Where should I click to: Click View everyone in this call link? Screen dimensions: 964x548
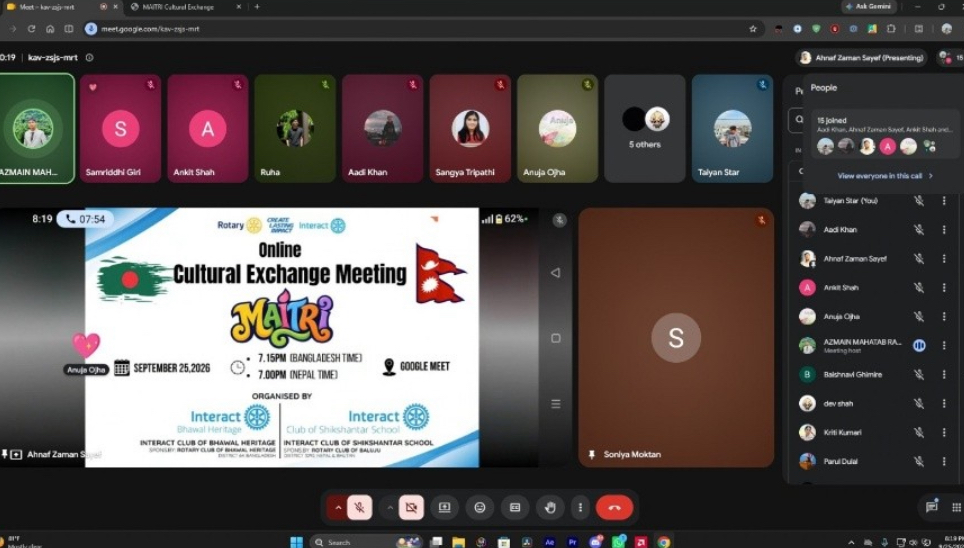[x=885, y=176]
